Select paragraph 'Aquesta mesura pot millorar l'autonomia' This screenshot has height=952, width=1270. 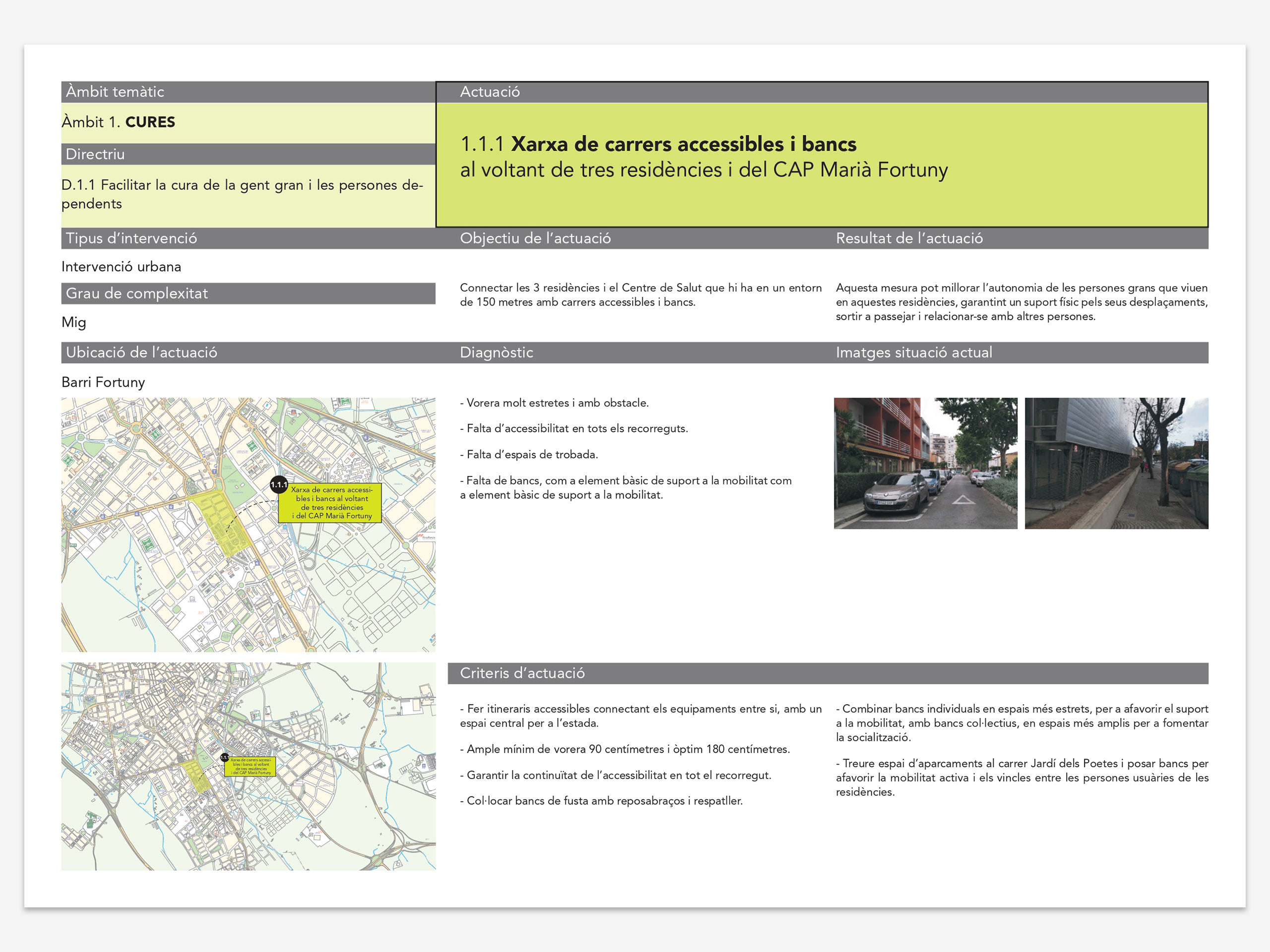click(x=1022, y=302)
